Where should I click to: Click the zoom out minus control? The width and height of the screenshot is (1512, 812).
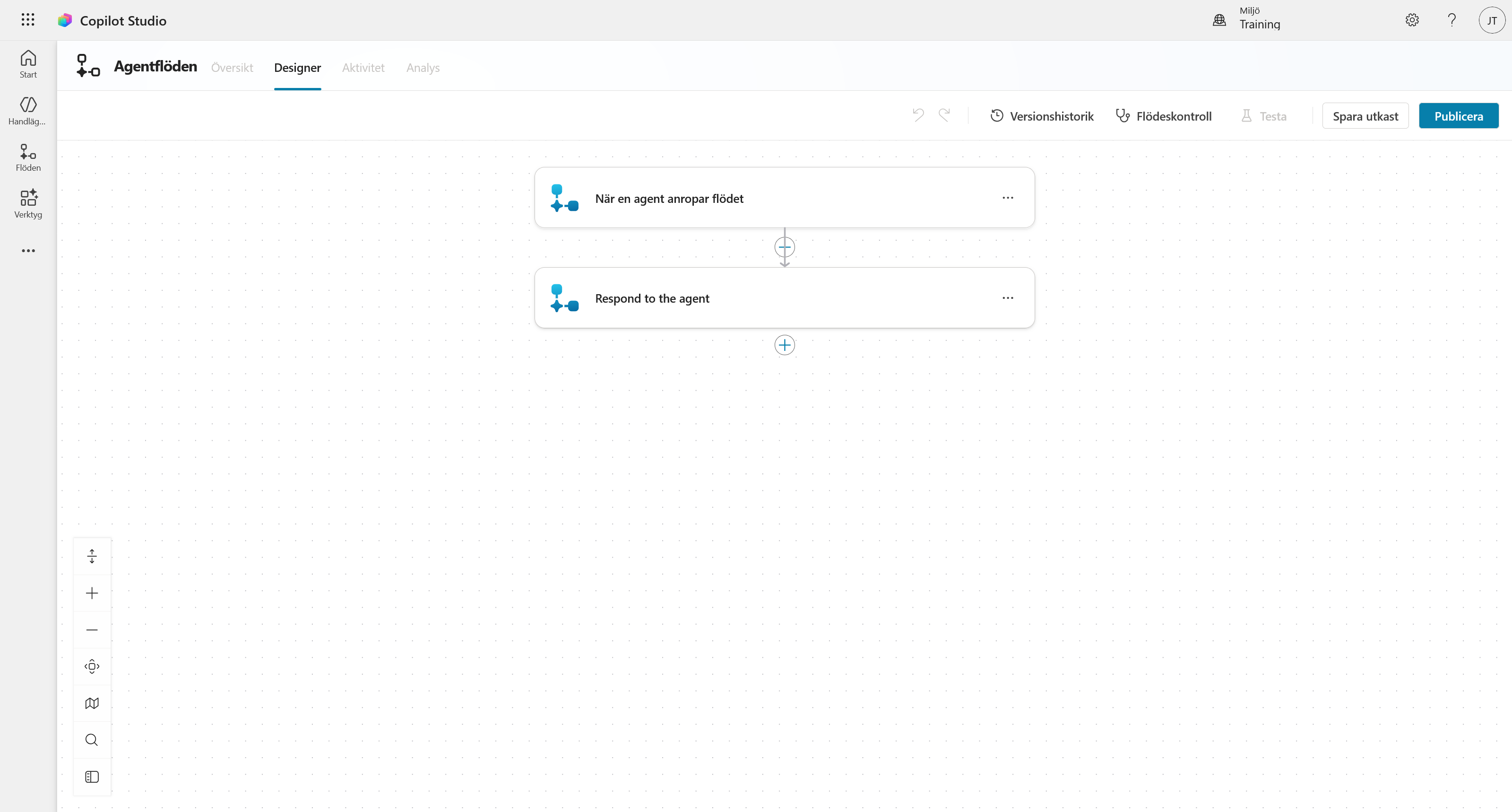92,630
